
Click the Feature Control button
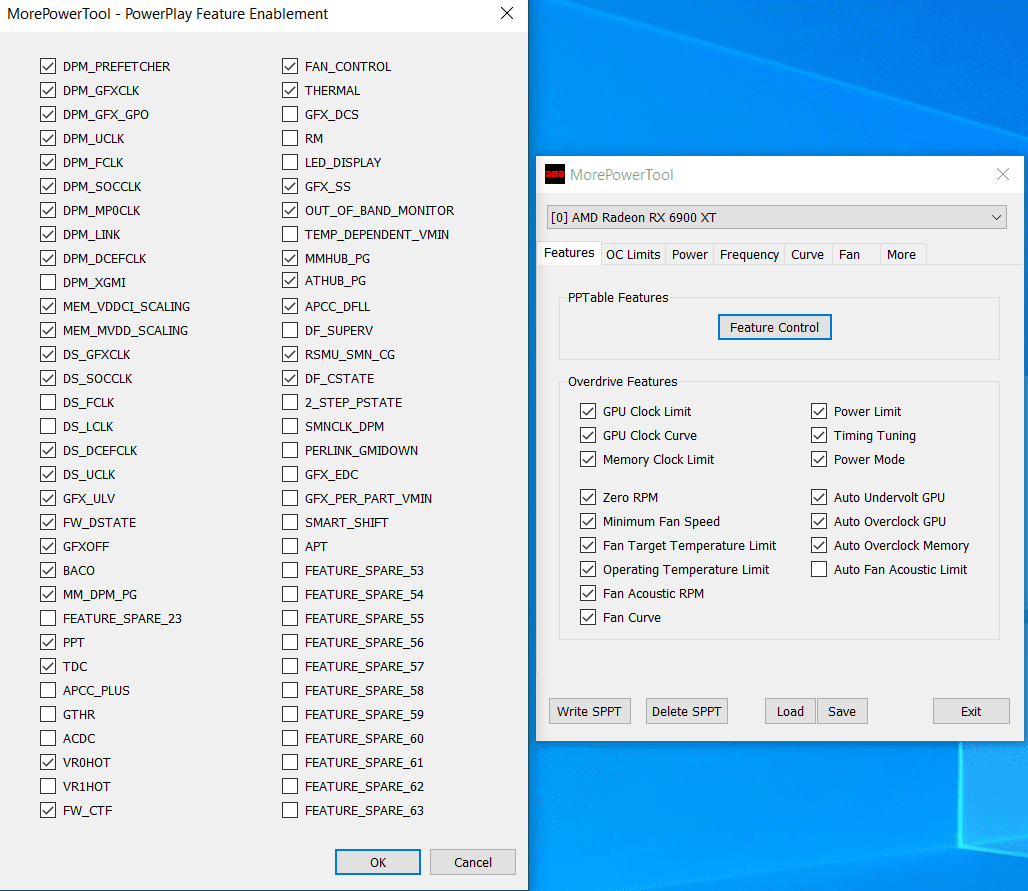click(774, 327)
